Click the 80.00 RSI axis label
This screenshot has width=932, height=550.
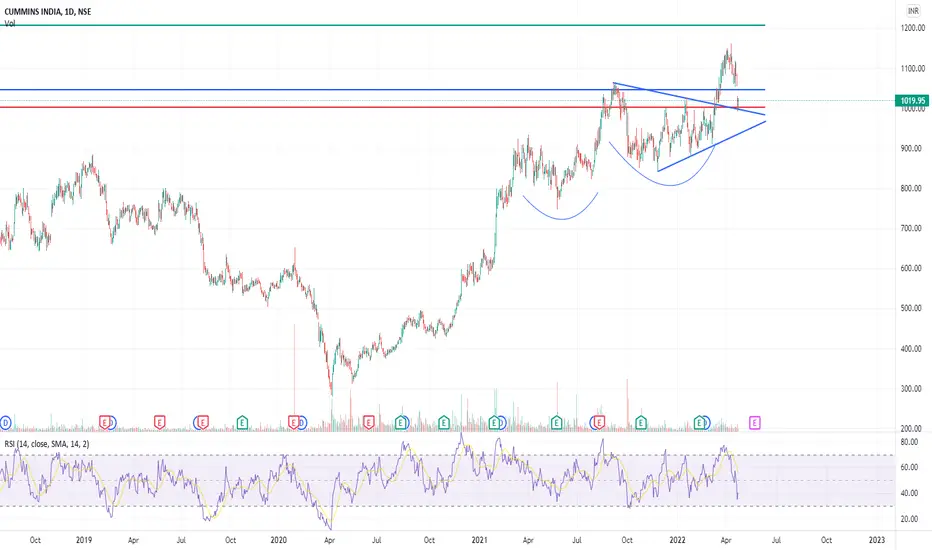909,442
